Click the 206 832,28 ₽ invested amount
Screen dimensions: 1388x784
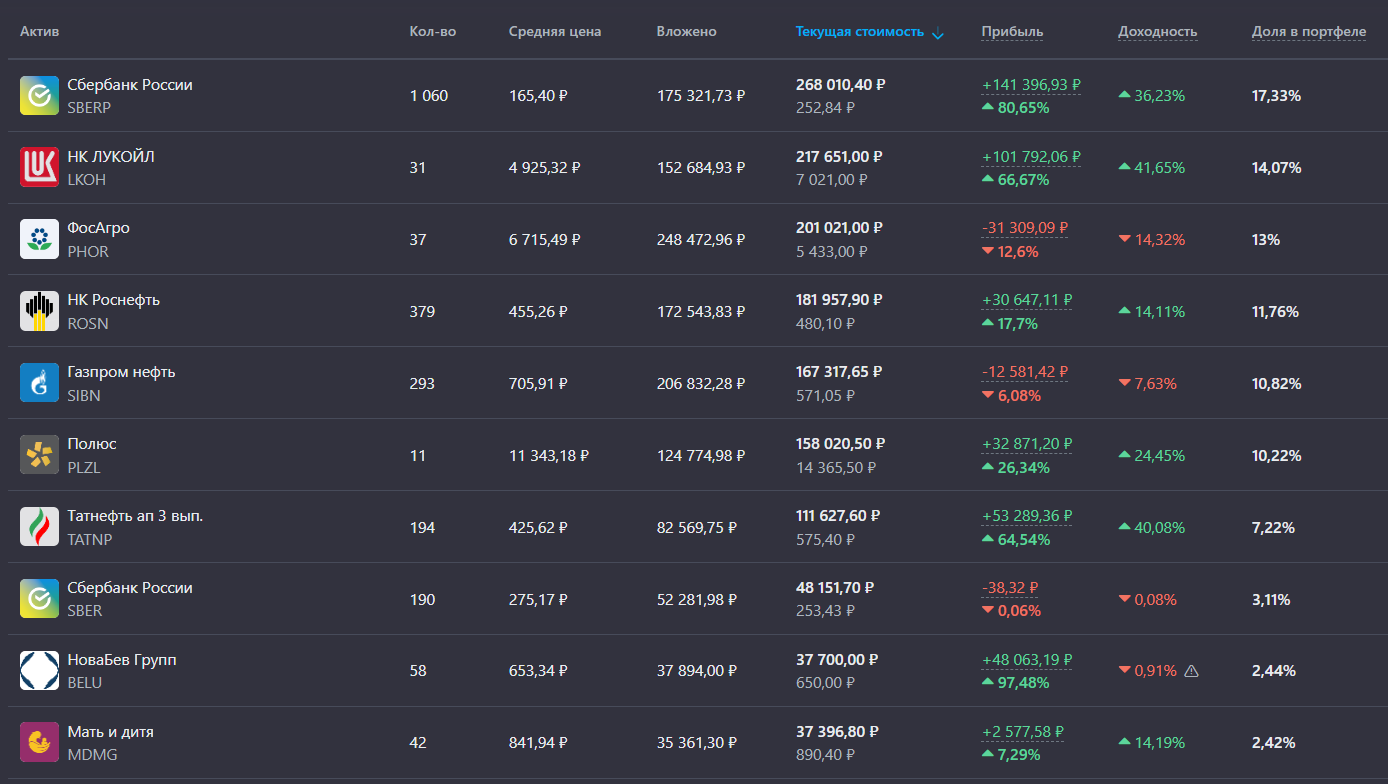701,384
